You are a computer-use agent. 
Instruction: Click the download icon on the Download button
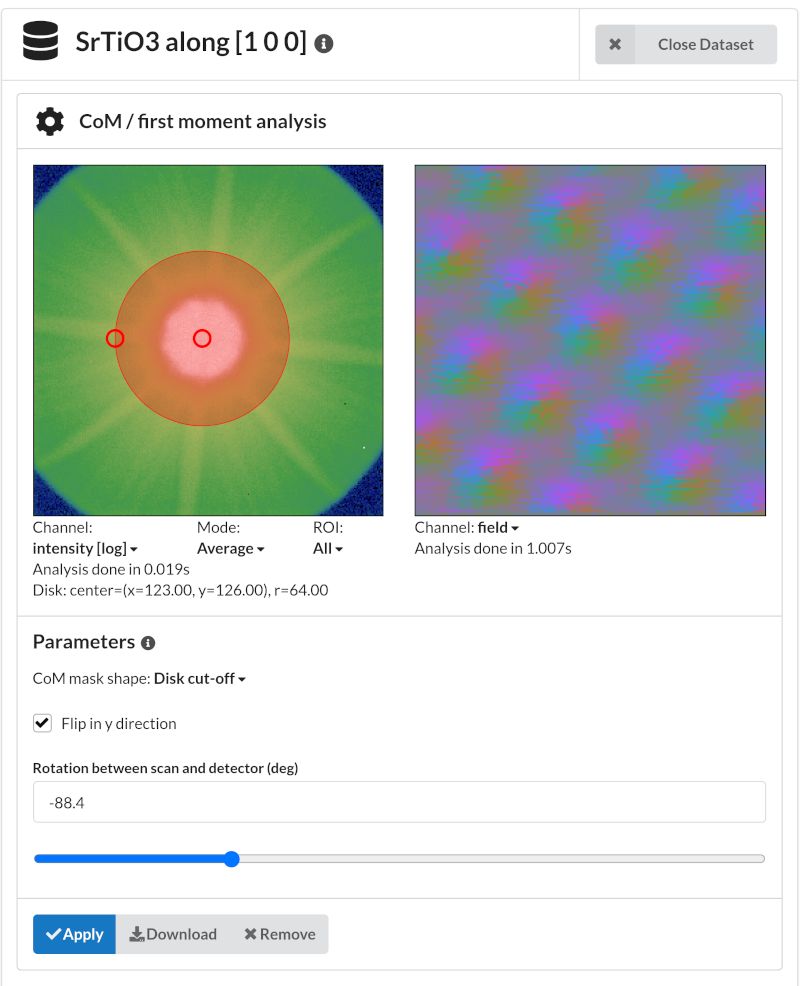click(x=139, y=934)
